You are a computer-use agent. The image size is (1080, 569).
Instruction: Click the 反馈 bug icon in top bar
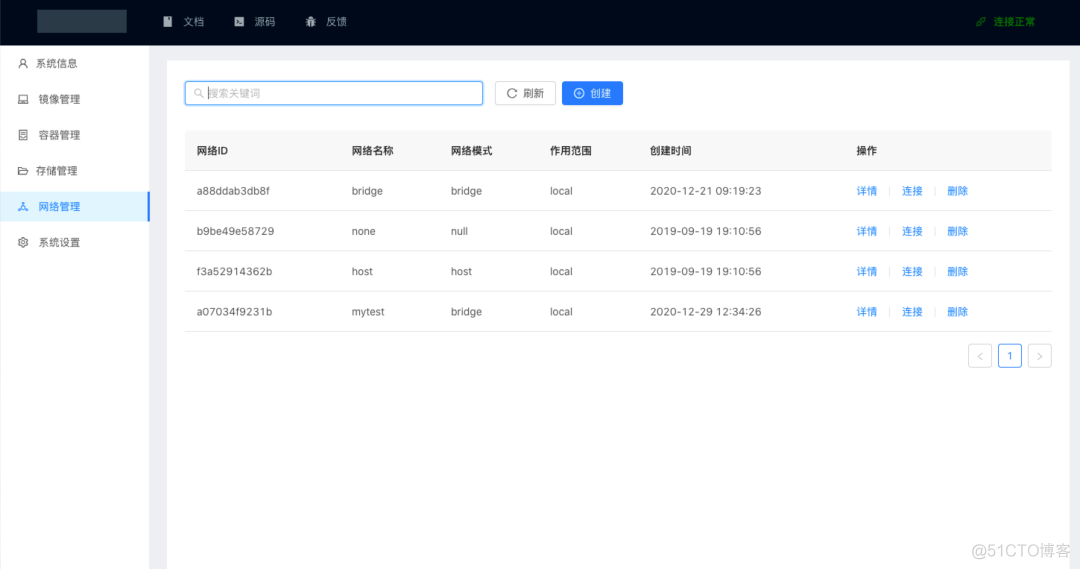pos(311,21)
